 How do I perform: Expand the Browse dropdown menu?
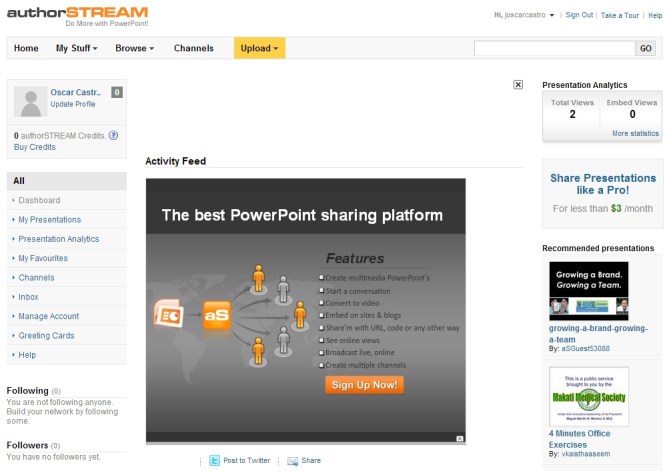point(134,48)
